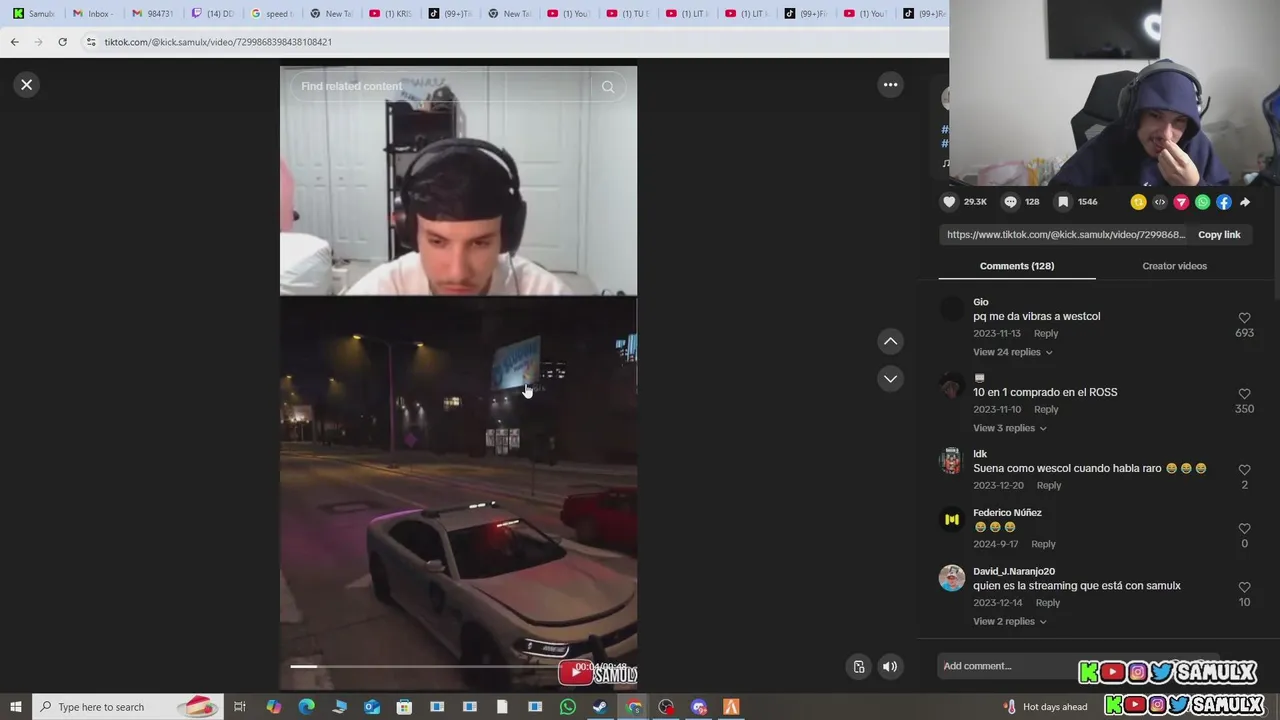Screen dimensions: 1280x720
Task: Switch to the Comments (128) tab
Action: point(1017,266)
